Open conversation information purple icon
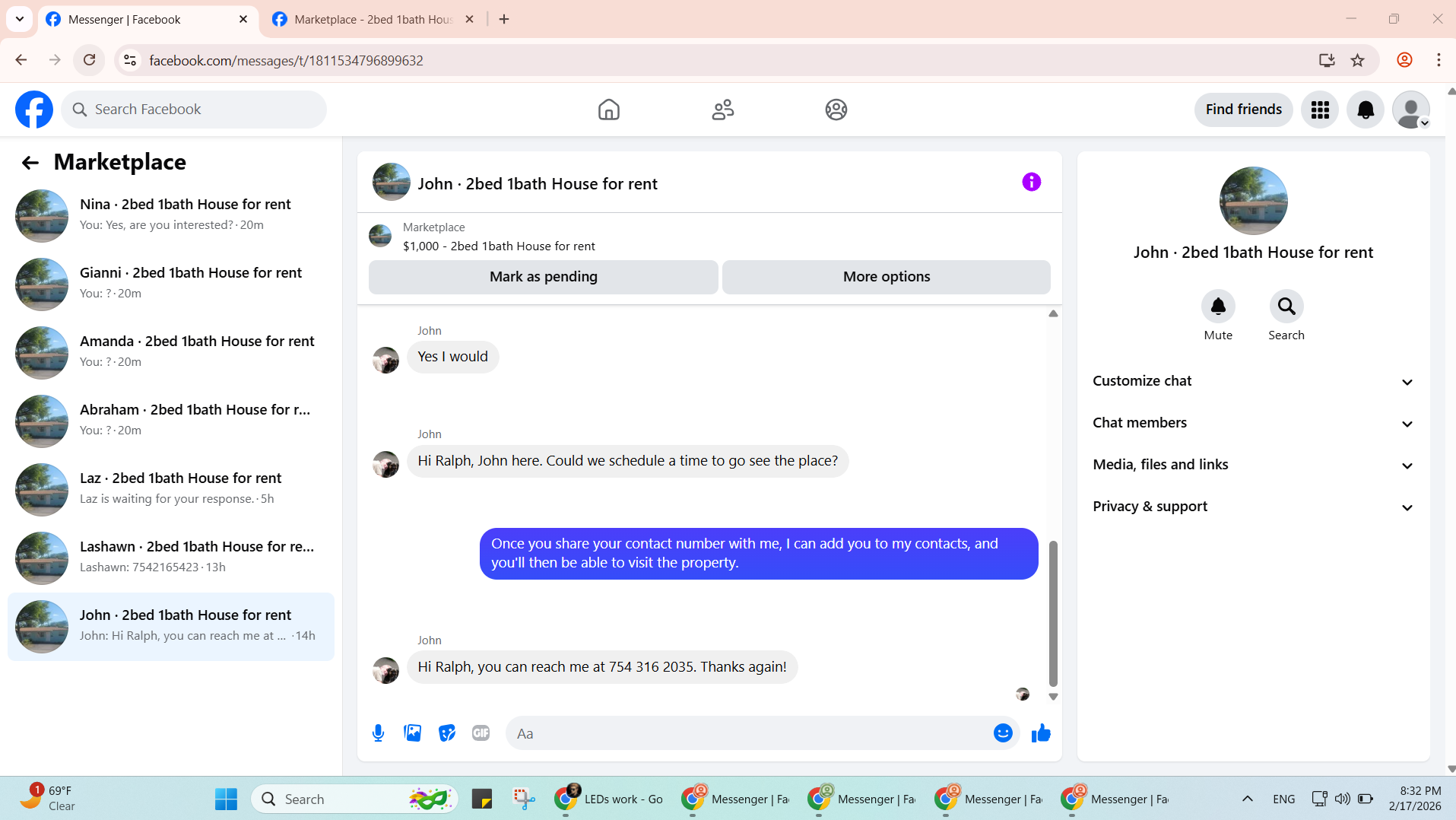Screen dimensions: 1456x820 coord(1031,182)
